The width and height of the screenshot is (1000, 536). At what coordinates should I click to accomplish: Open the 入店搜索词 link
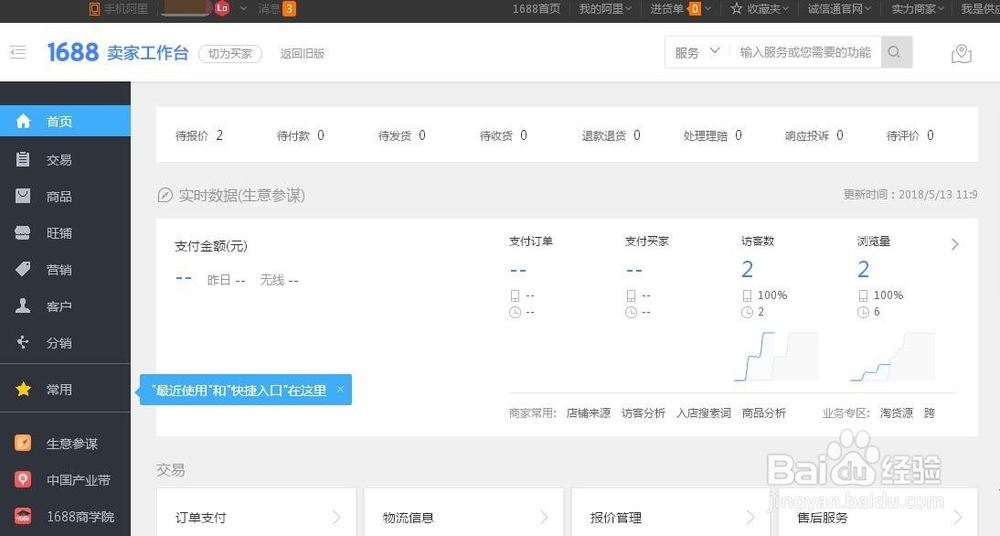(x=703, y=413)
